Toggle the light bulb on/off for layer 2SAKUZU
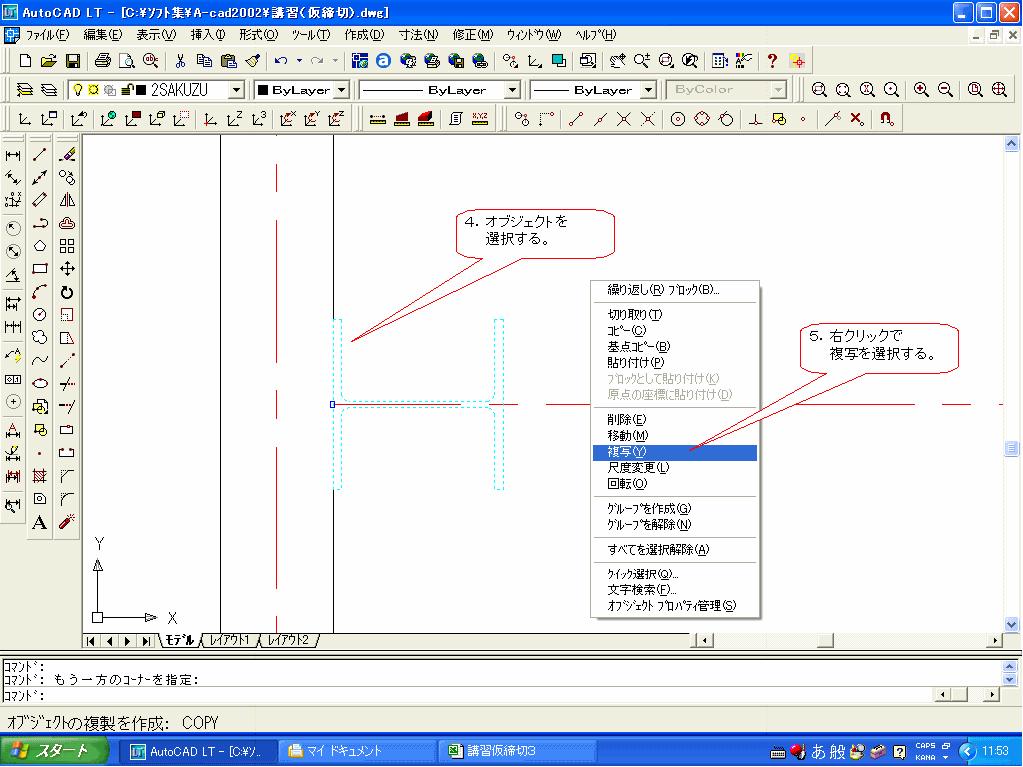1023x767 pixels. pyautogui.click(x=78, y=89)
